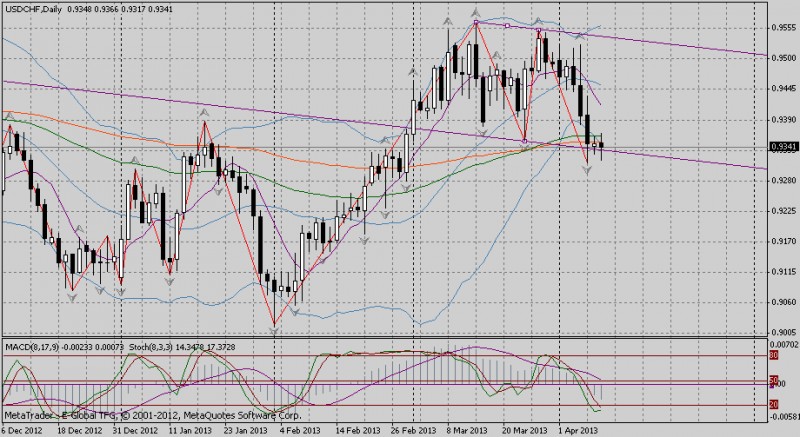Click the USDCHF,Daily chart title
This screenshot has height=437, width=800.
pos(34,8)
